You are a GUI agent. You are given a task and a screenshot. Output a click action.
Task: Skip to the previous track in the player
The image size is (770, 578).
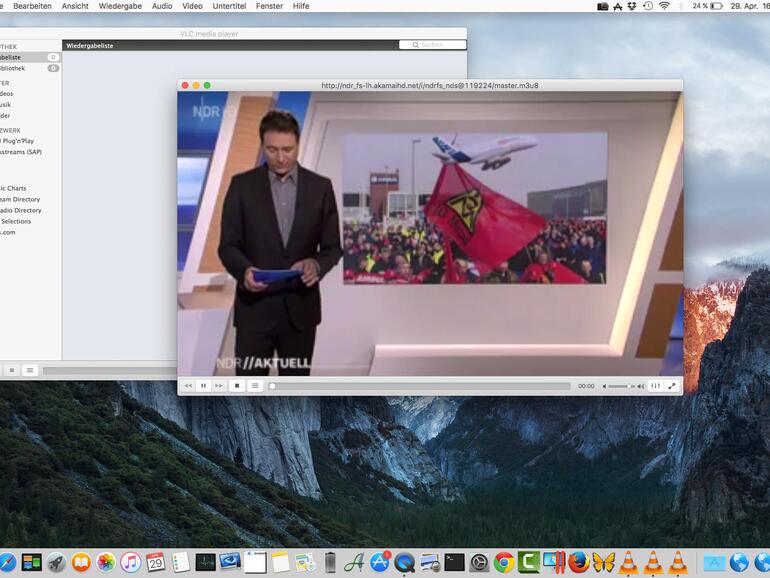point(188,386)
